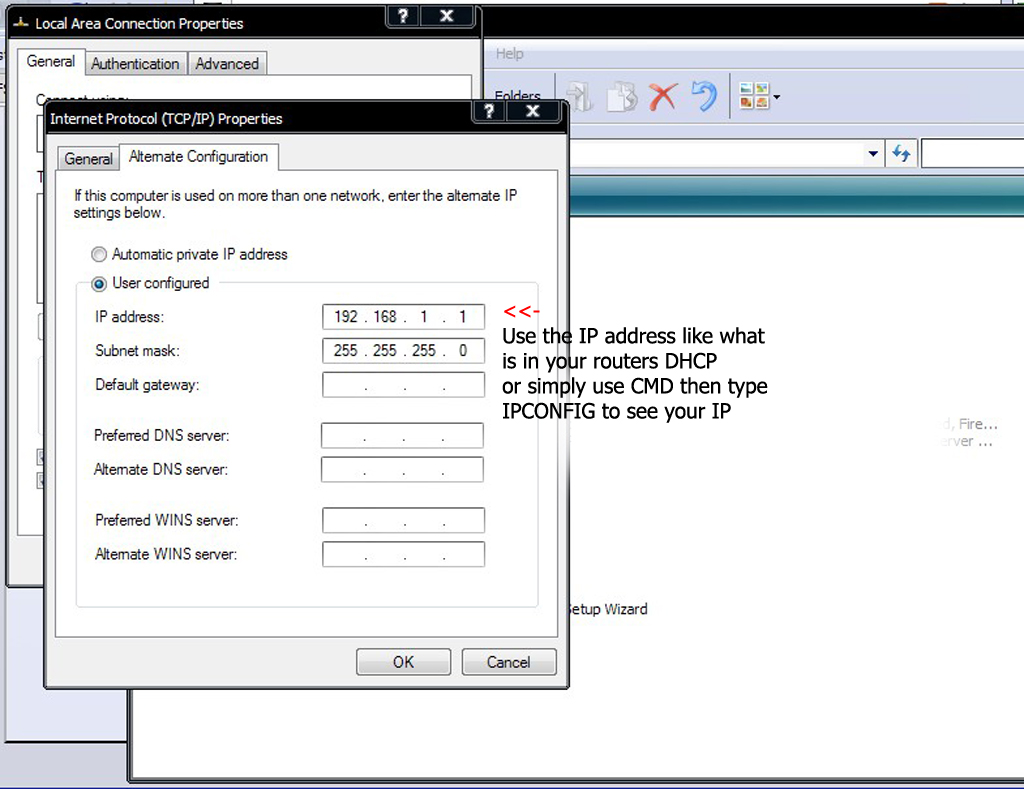Click the Subnet mask field

tap(404, 351)
